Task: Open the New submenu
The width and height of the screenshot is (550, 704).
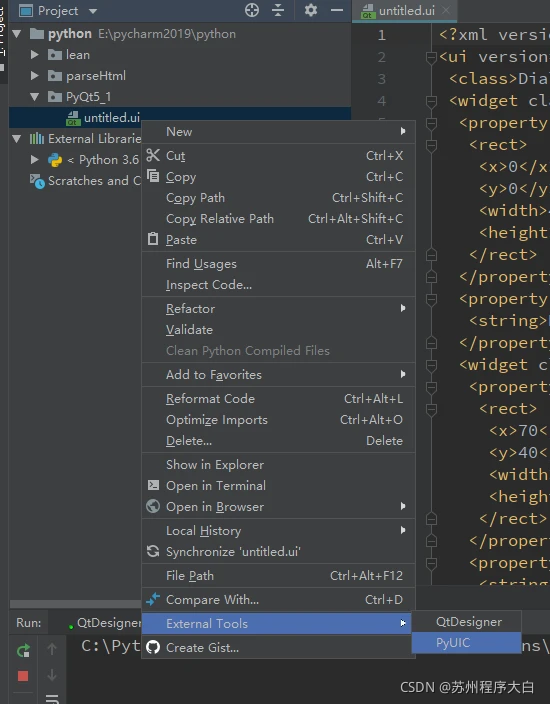Action: [x=278, y=132]
